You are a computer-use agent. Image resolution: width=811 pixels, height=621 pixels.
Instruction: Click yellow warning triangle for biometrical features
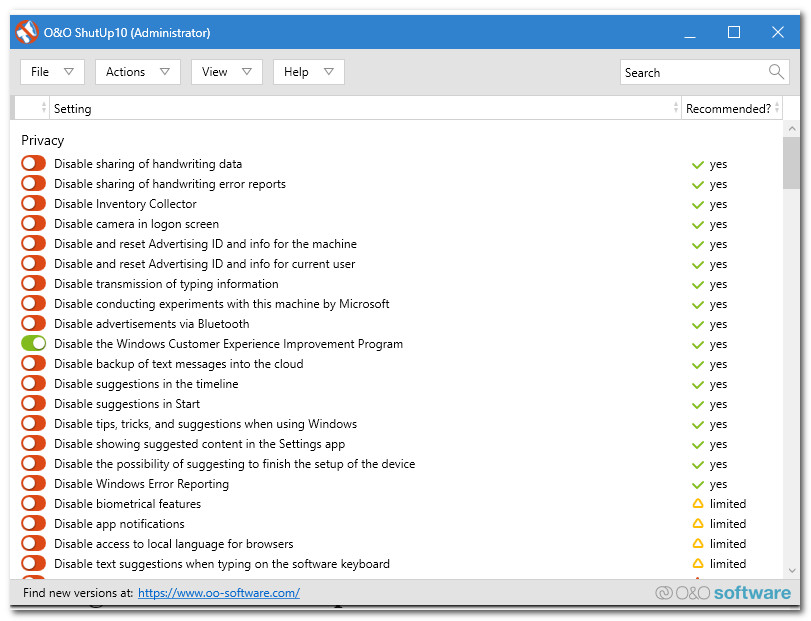[x=698, y=503]
